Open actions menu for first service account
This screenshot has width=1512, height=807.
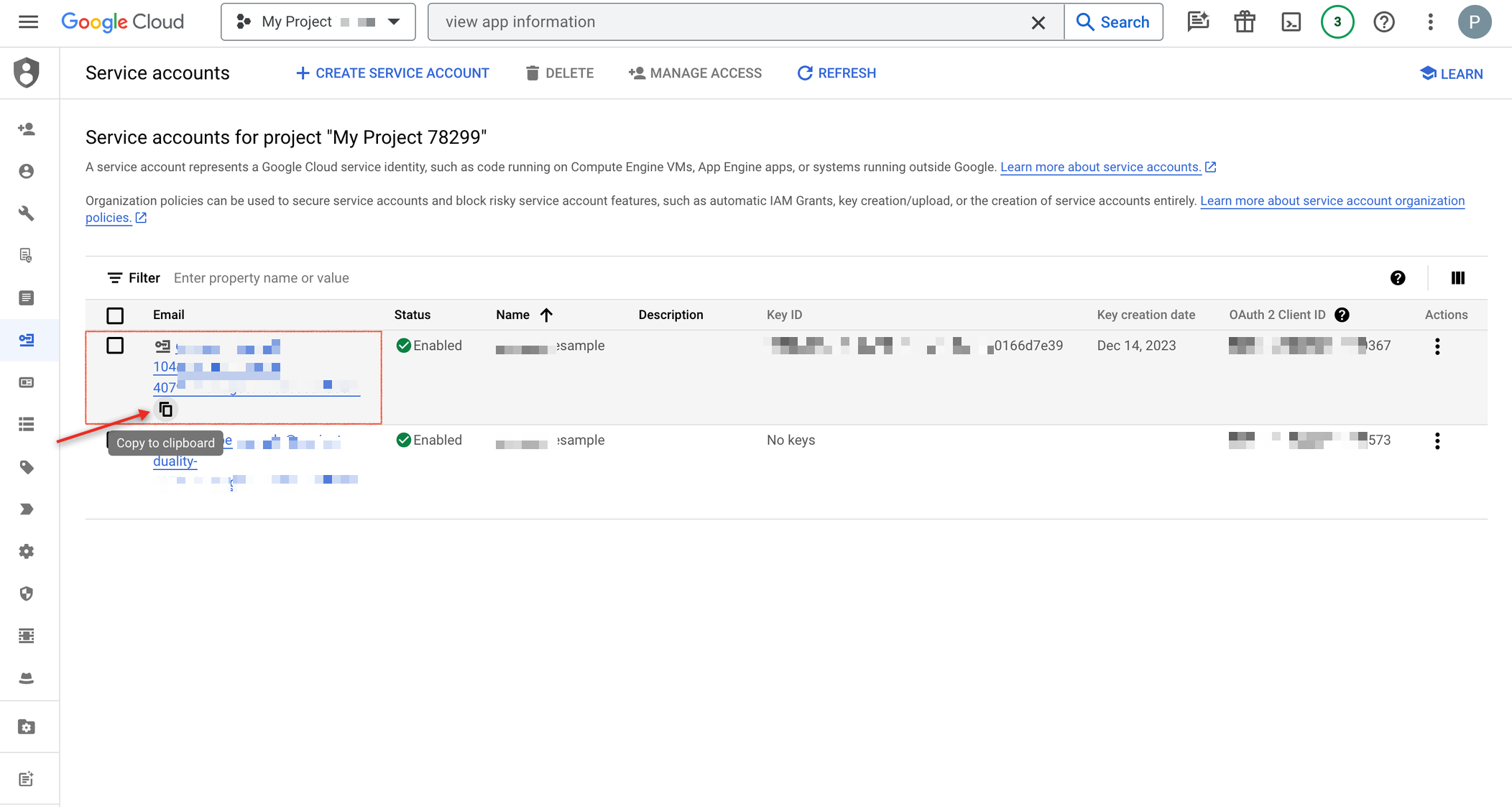[x=1437, y=346]
